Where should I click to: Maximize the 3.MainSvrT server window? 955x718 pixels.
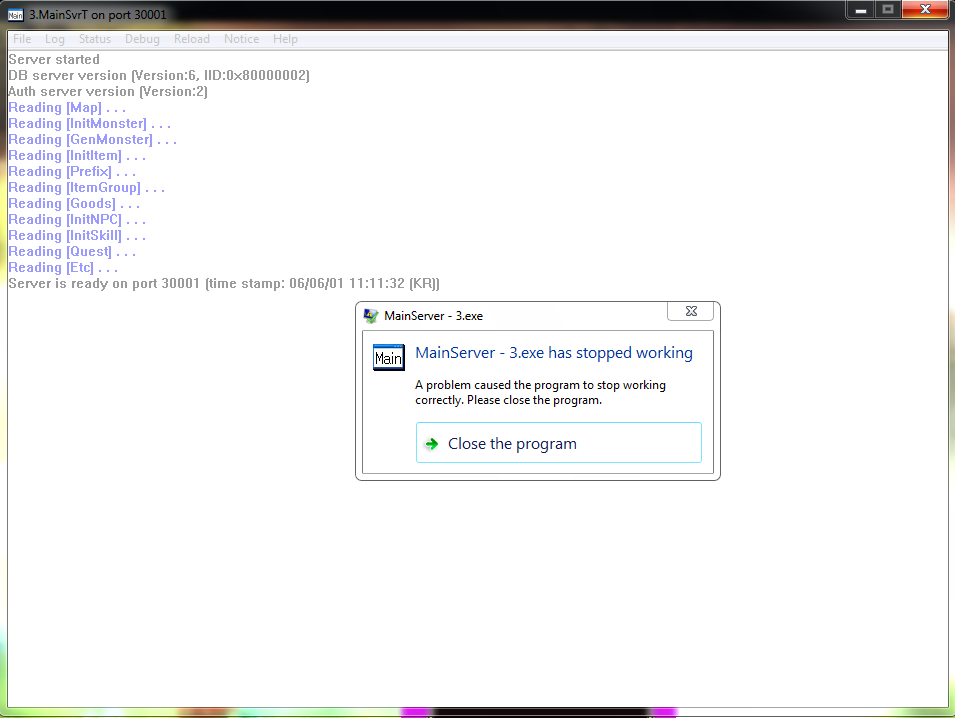pos(886,10)
